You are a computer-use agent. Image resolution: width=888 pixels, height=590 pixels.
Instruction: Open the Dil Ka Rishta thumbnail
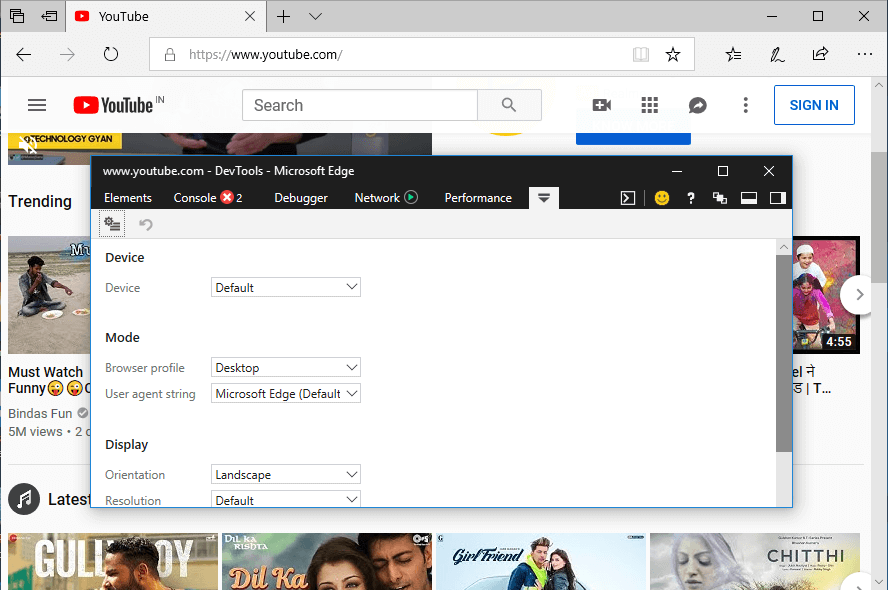click(327, 561)
